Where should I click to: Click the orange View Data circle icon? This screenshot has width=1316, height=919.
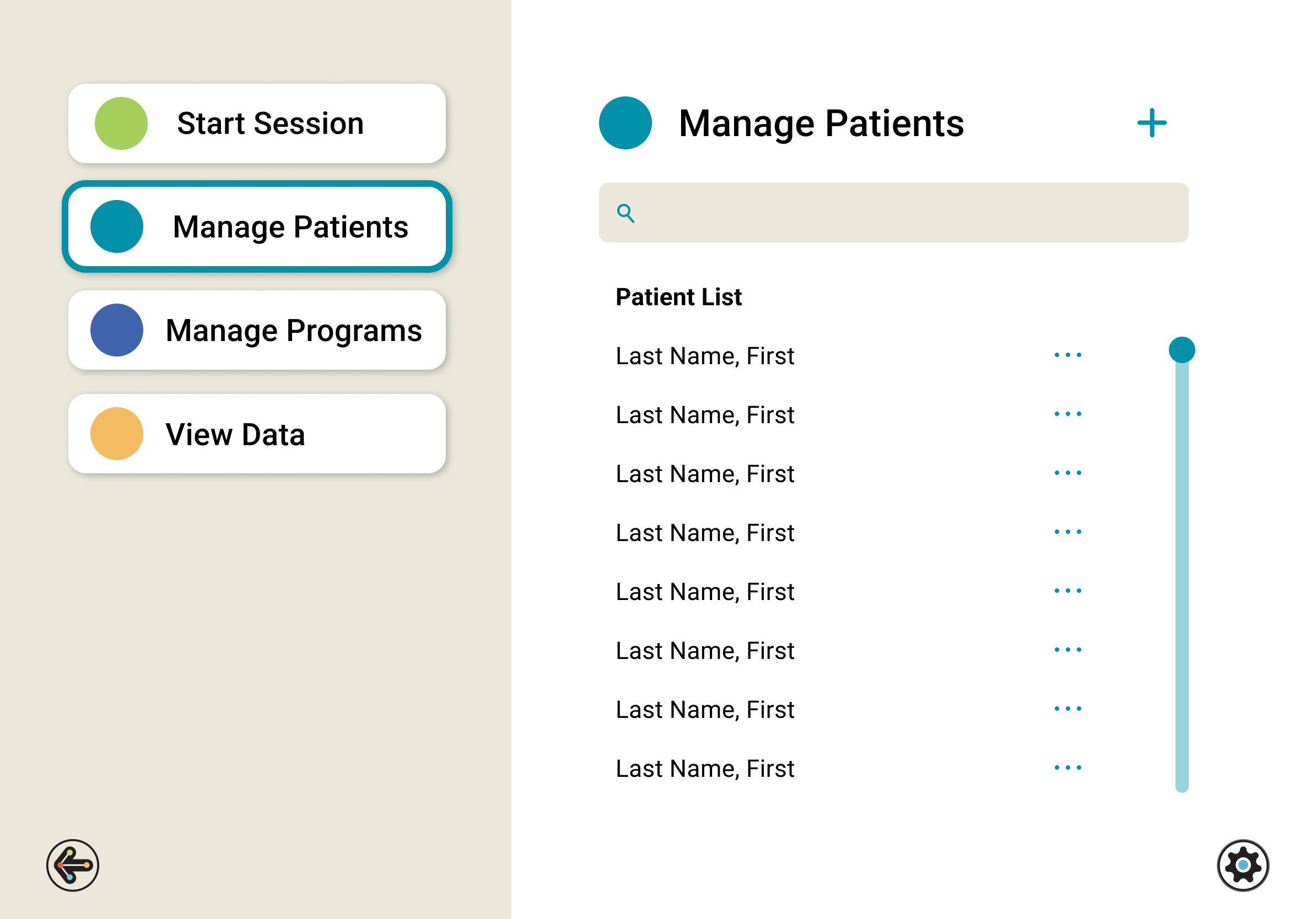(117, 434)
